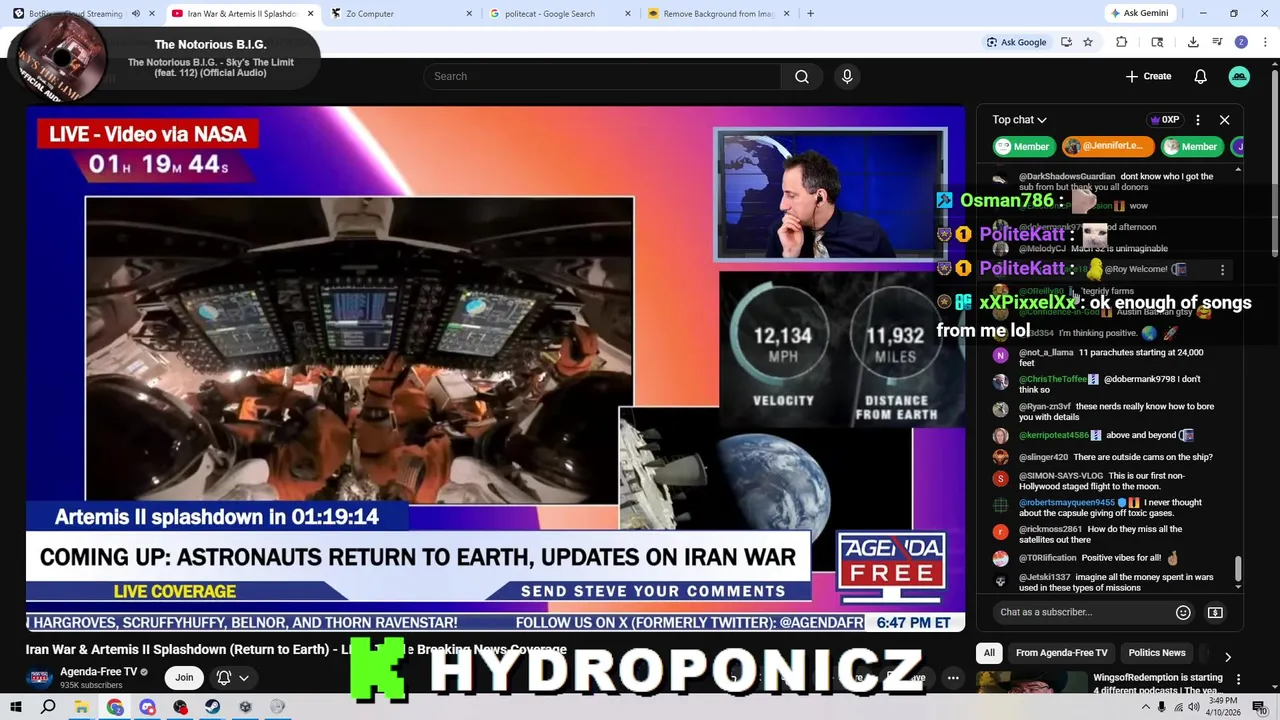Screen dimensions: 1280x720
Task: Click the YouTube search magnifier button
Action: click(802, 76)
